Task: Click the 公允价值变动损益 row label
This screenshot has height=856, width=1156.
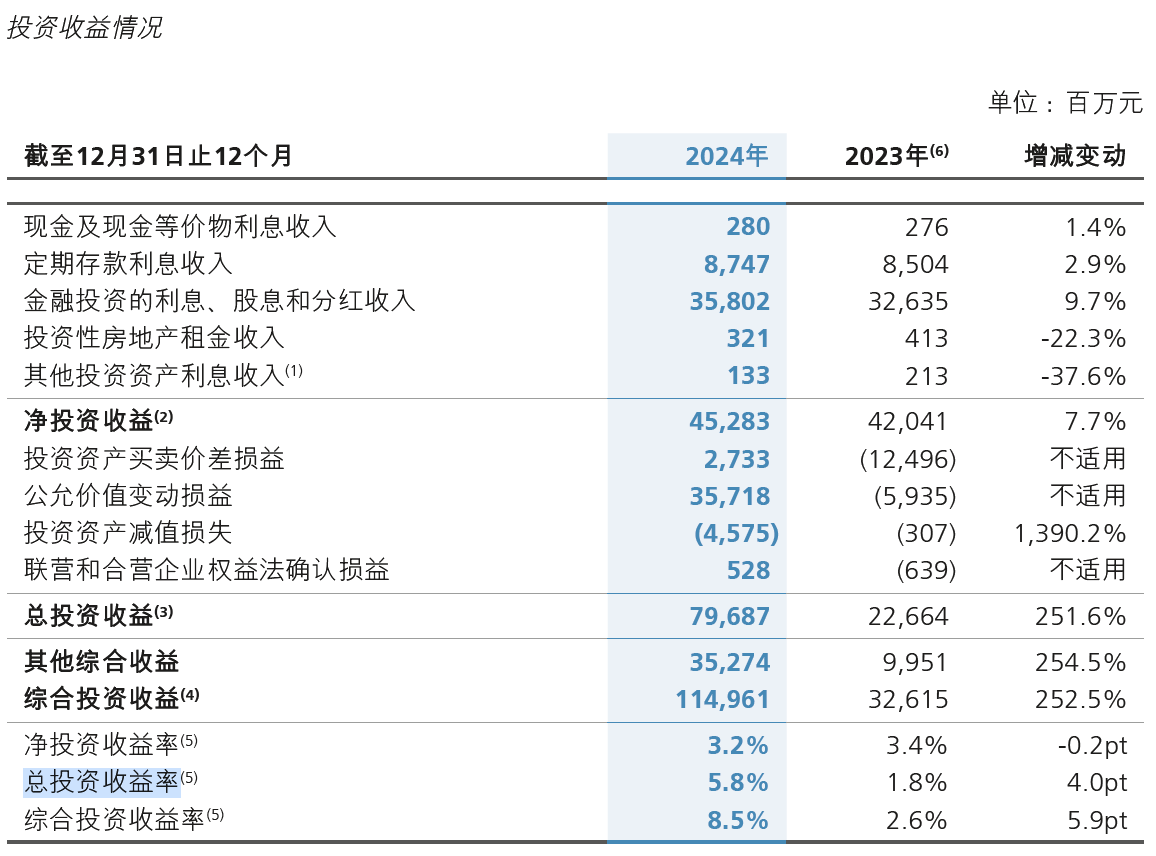Action: (x=128, y=495)
